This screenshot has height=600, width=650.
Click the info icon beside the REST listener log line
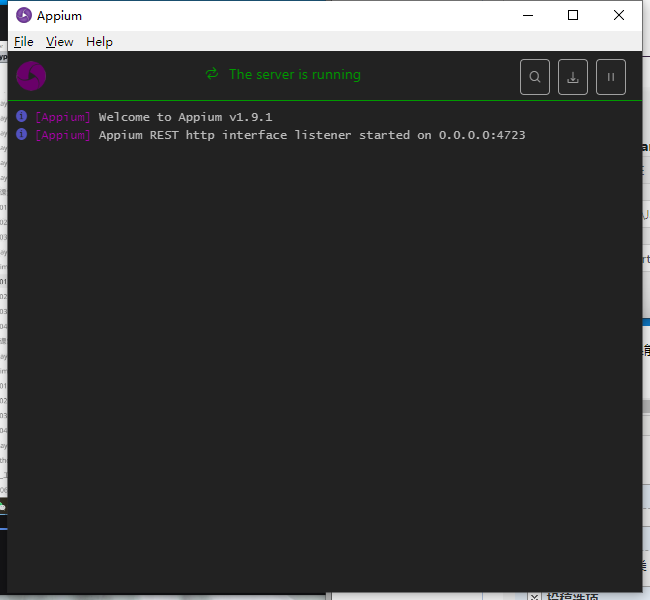(x=22, y=134)
